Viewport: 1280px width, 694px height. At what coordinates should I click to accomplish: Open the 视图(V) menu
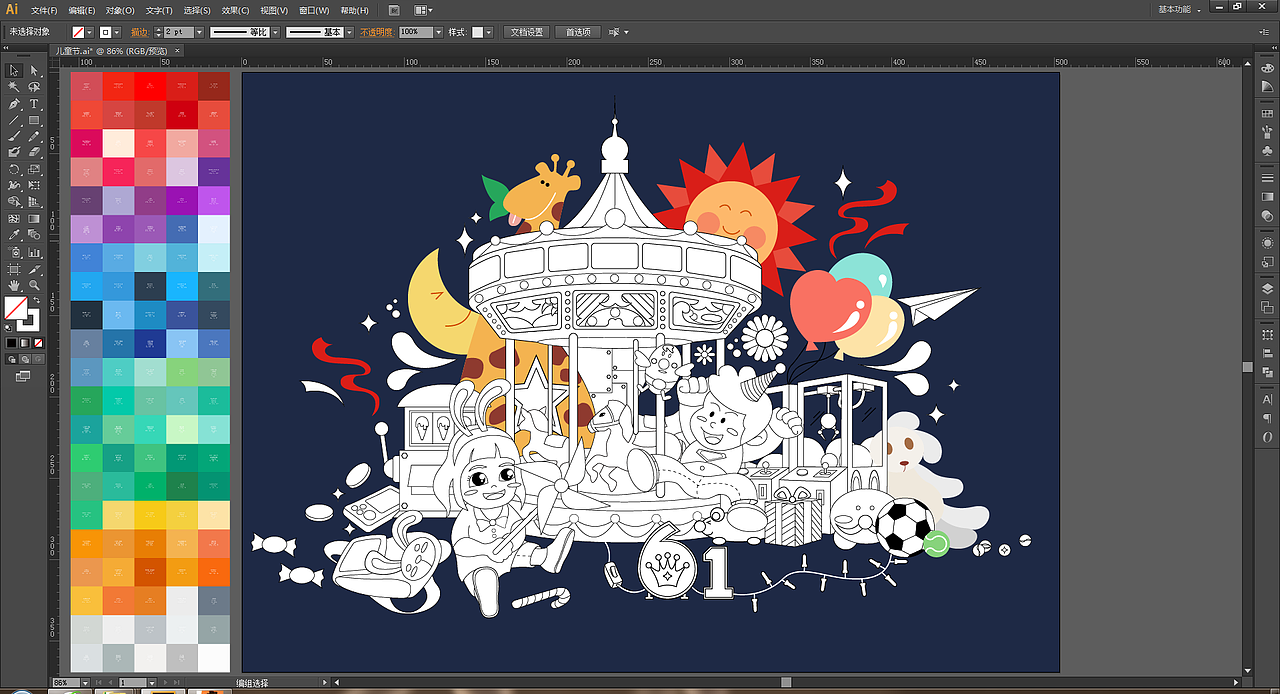click(274, 10)
